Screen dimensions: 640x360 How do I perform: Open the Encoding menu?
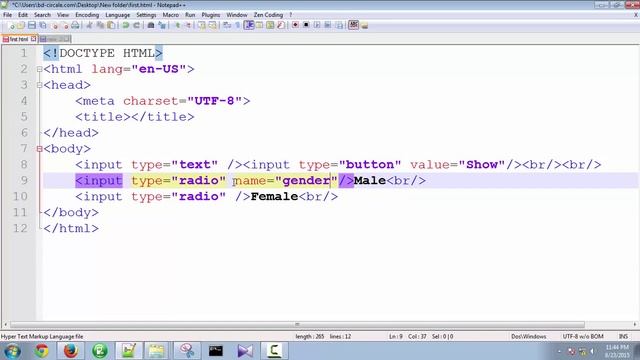[x=87, y=15]
